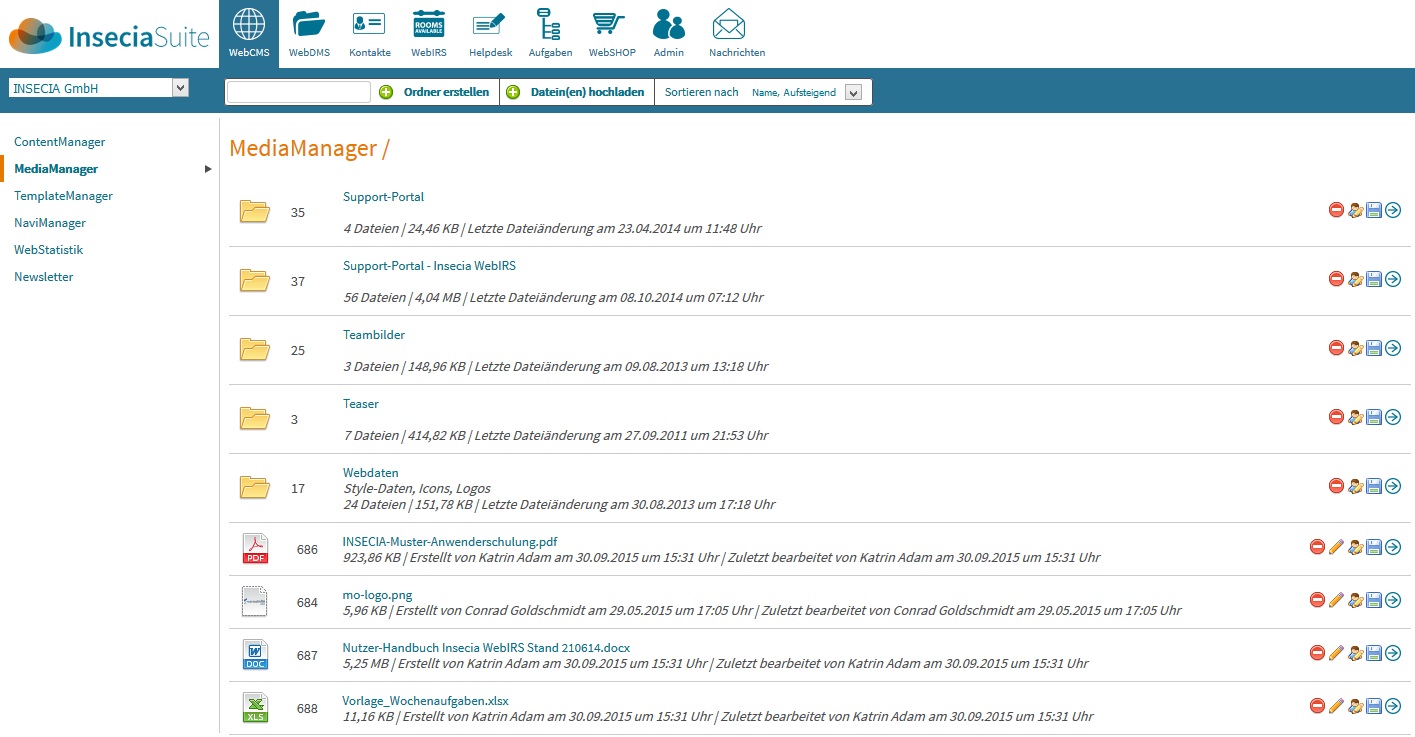Click the arrow icon for Teambilder folder

coord(1393,348)
